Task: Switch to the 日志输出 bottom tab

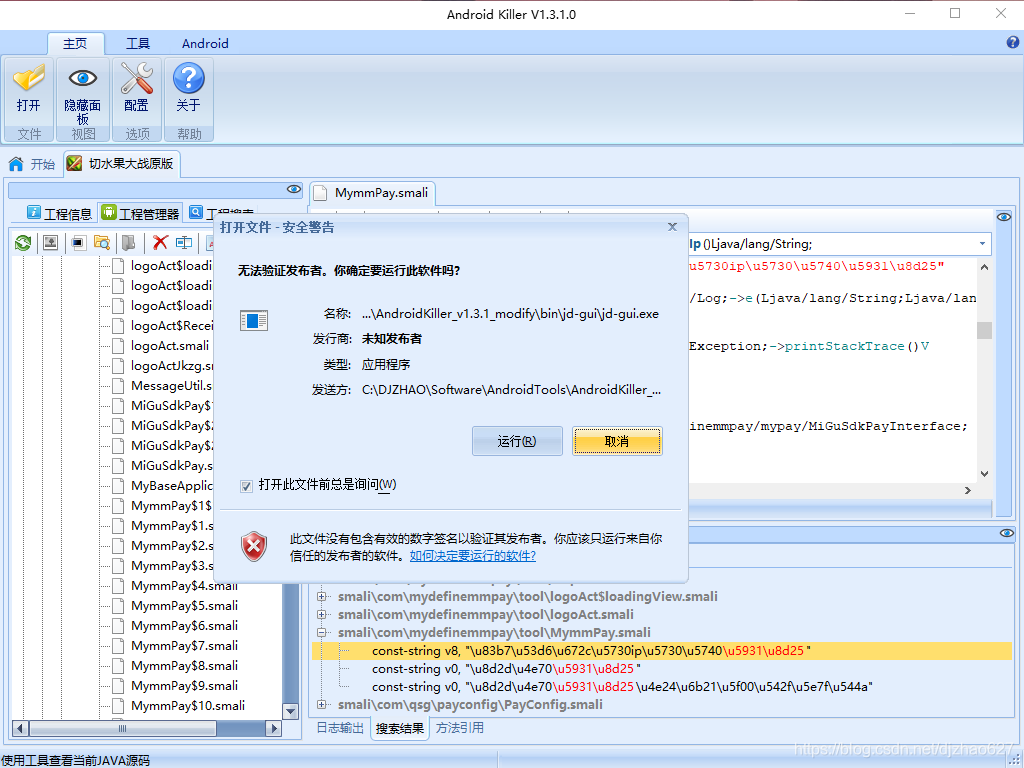Action: pyautogui.click(x=340, y=728)
